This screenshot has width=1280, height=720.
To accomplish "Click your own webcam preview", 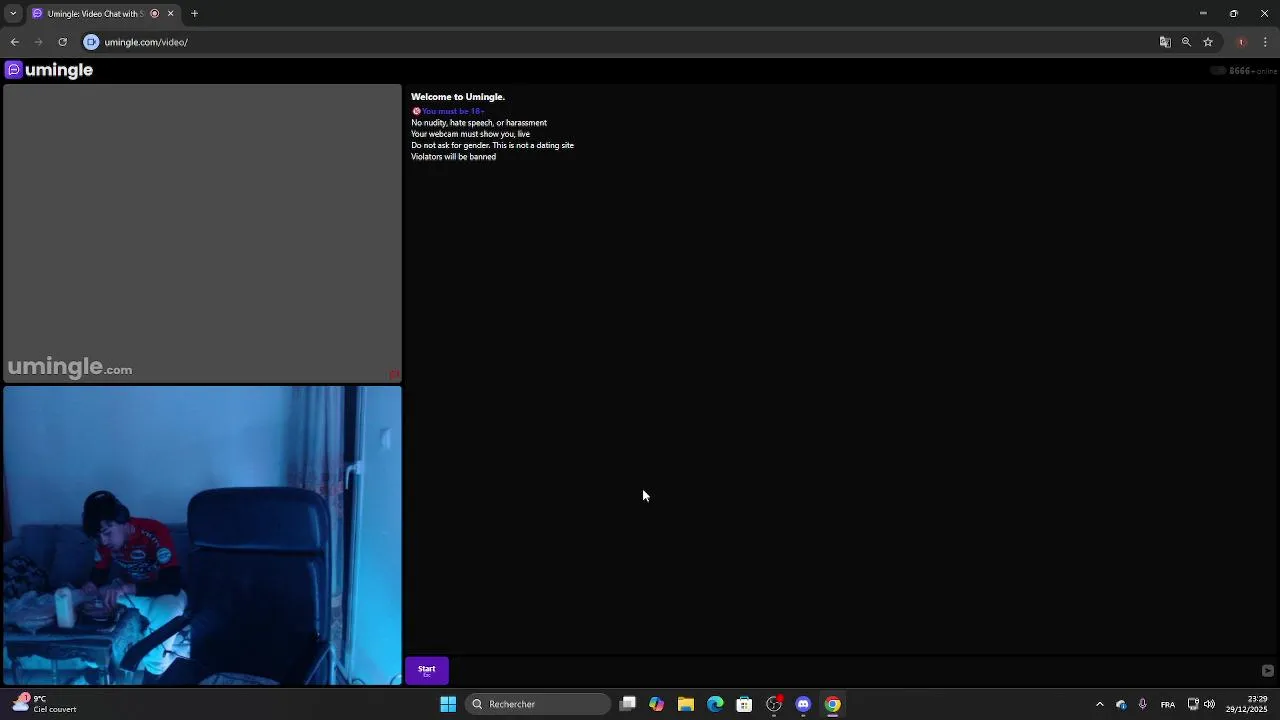I will tap(202, 535).
